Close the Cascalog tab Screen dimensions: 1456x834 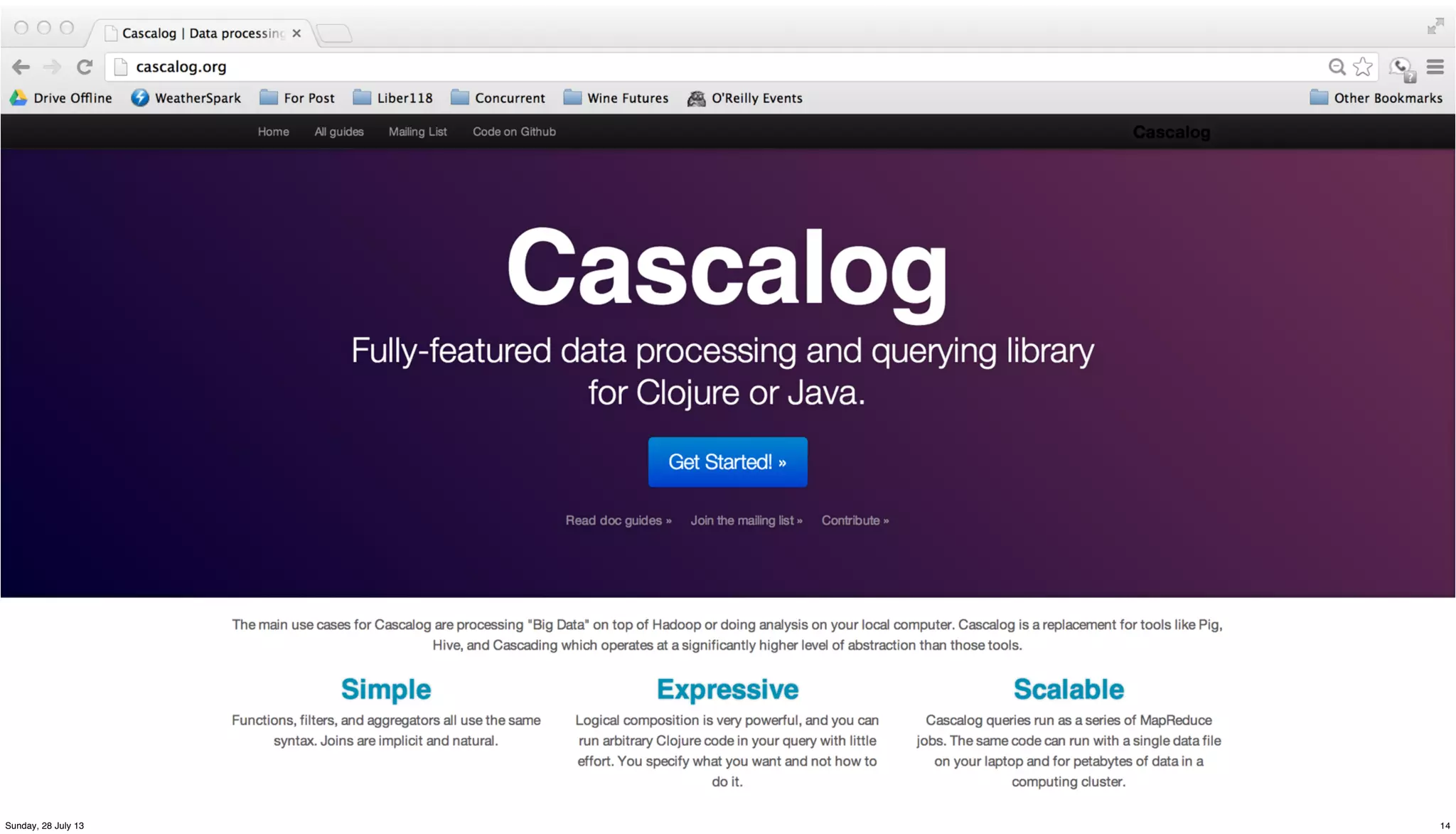(296, 33)
